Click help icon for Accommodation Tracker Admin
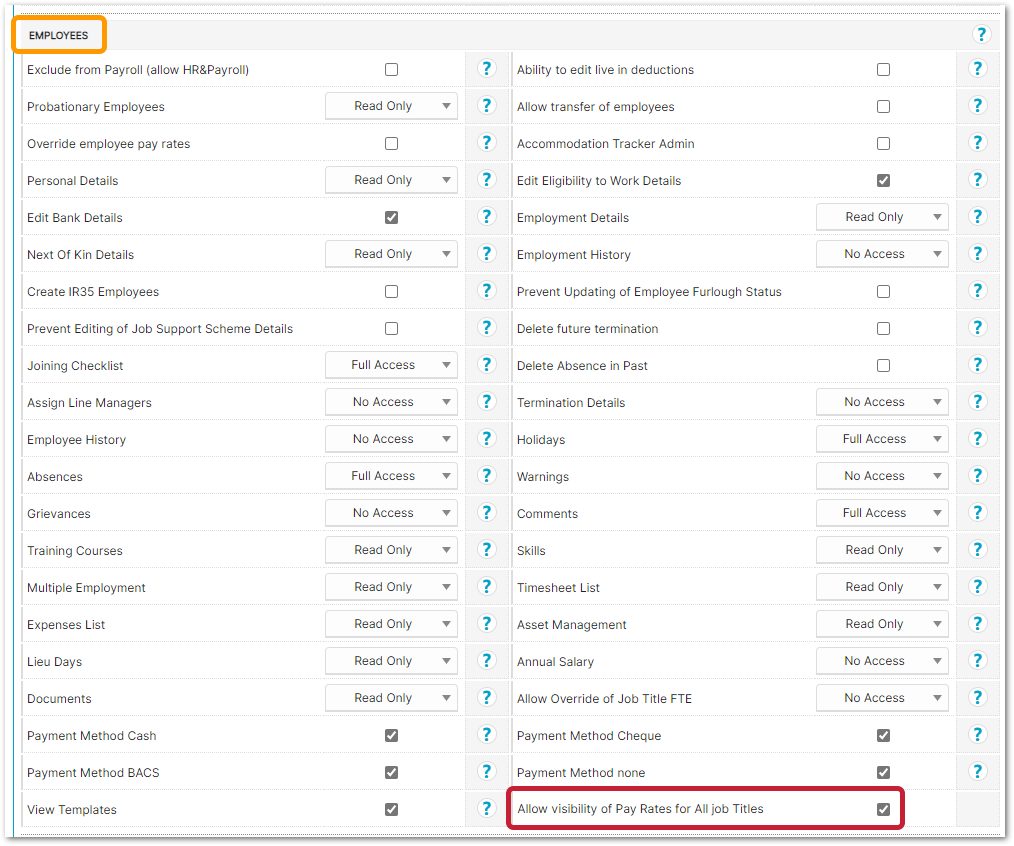This screenshot has width=1014, height=846. (x=978, y=143)
